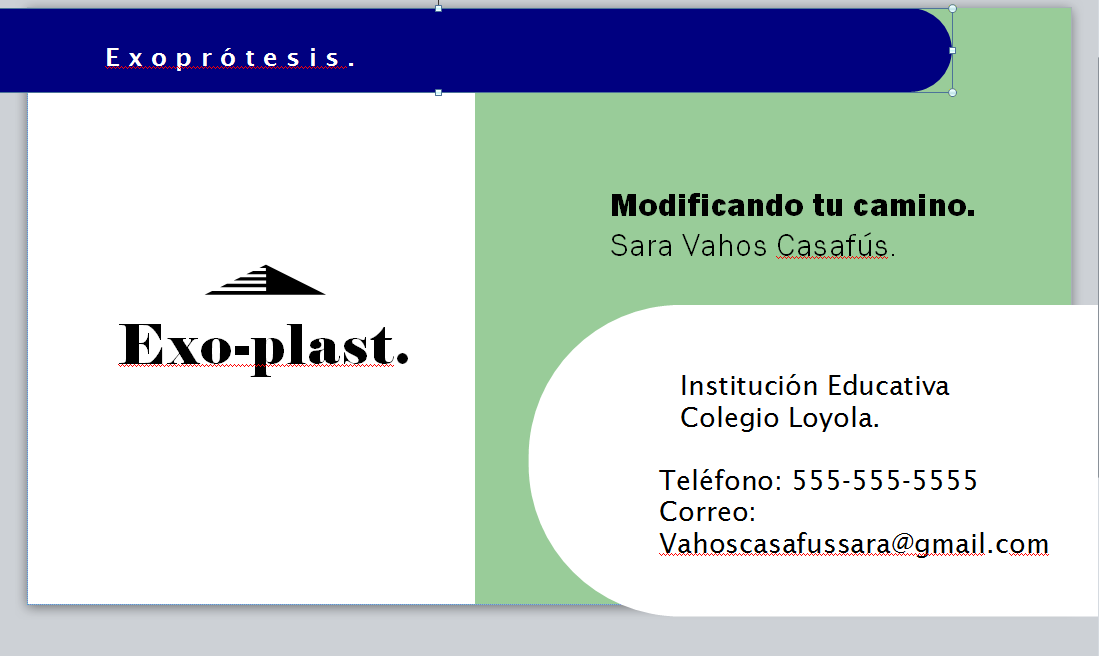Click the top-middle square sizing handle
Viewport: 1099px width, 656px height.
(x=438, y=7)
